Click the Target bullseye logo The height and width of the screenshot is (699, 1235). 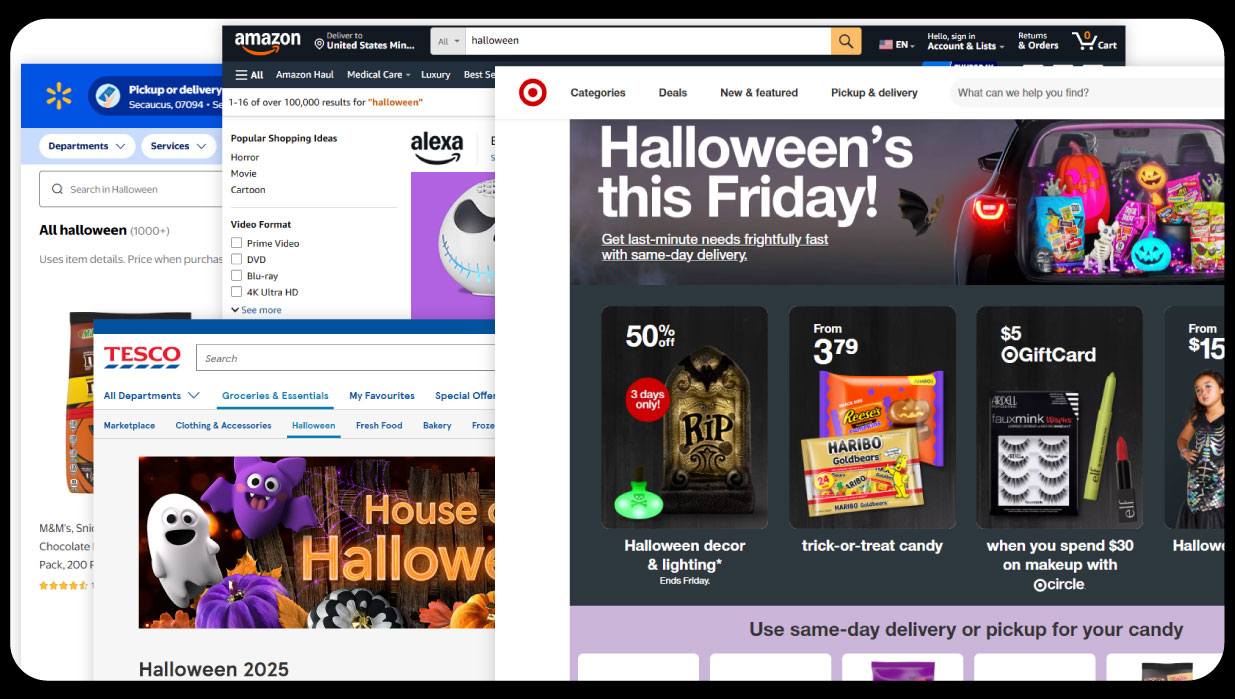(532, 93)
